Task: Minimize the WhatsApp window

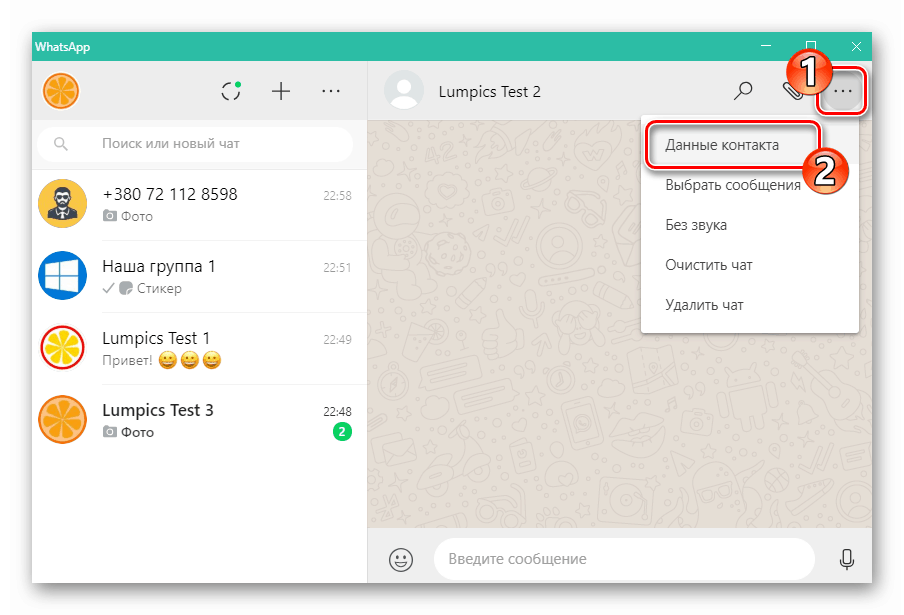Action: (x=766, y=46)
